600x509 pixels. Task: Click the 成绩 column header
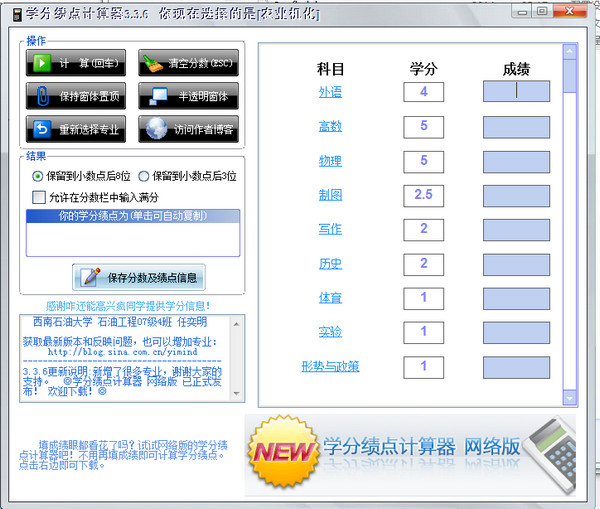click(516, 69)
